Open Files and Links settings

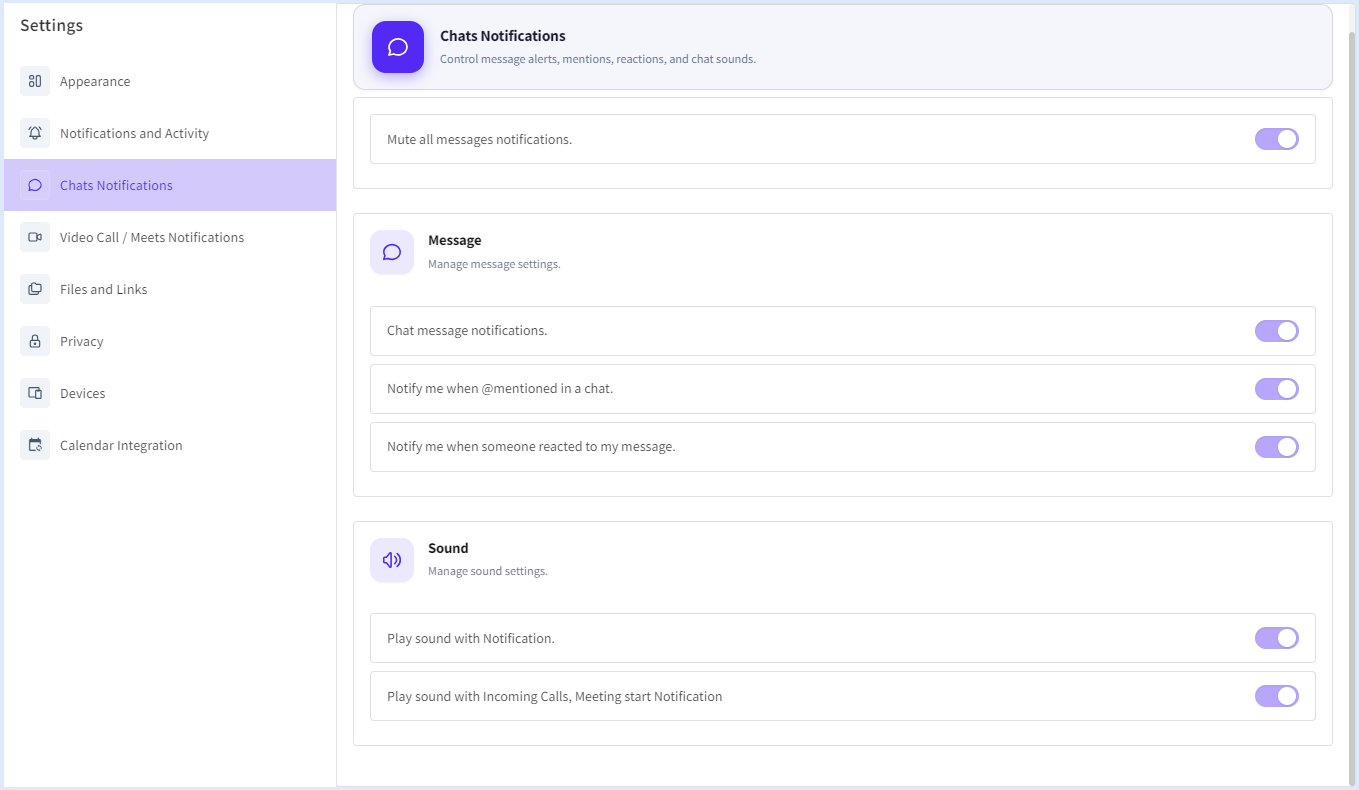pos(170,289)
